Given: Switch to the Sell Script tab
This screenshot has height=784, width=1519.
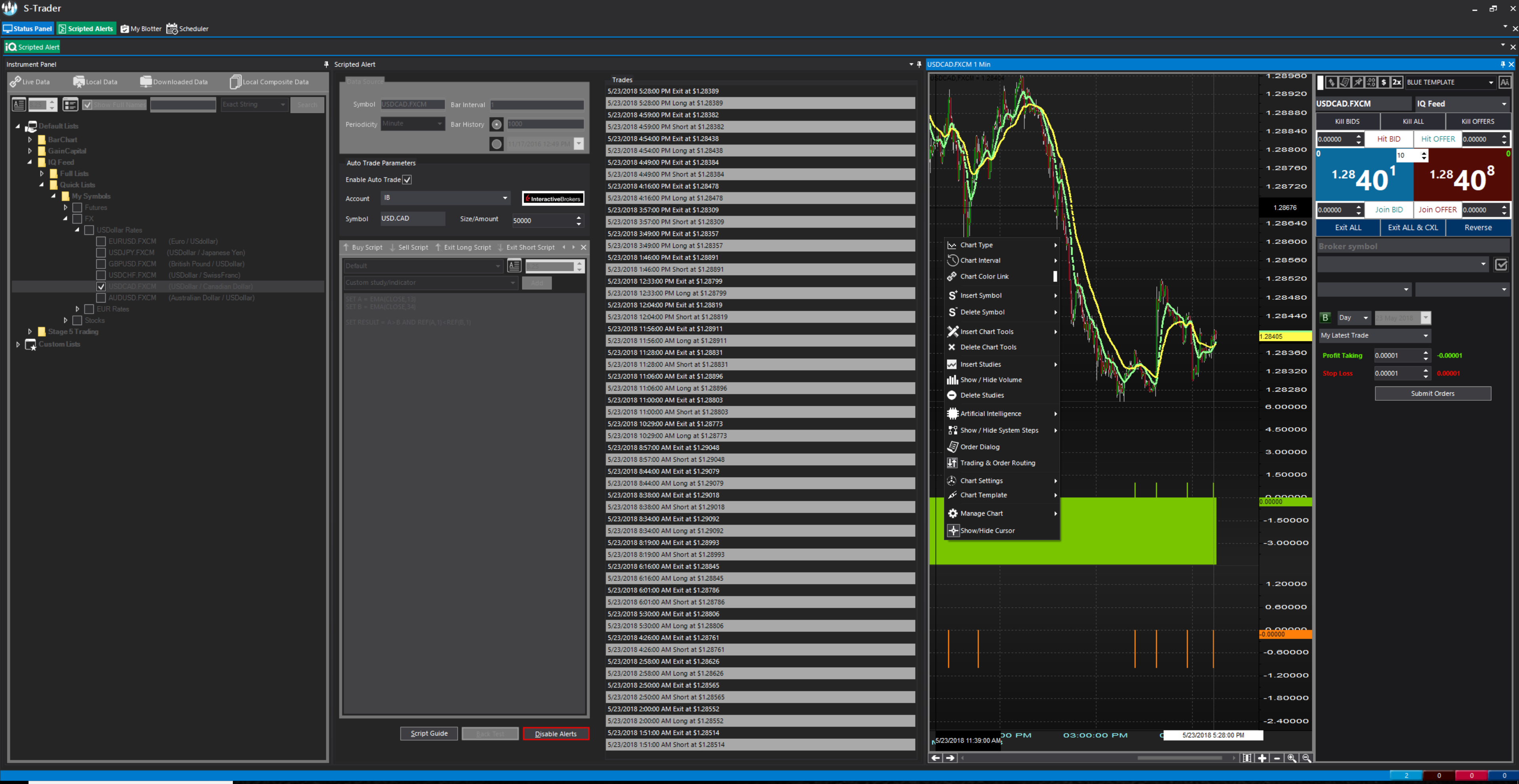Looking at the screenshot, I should click(x=409, y=247).
